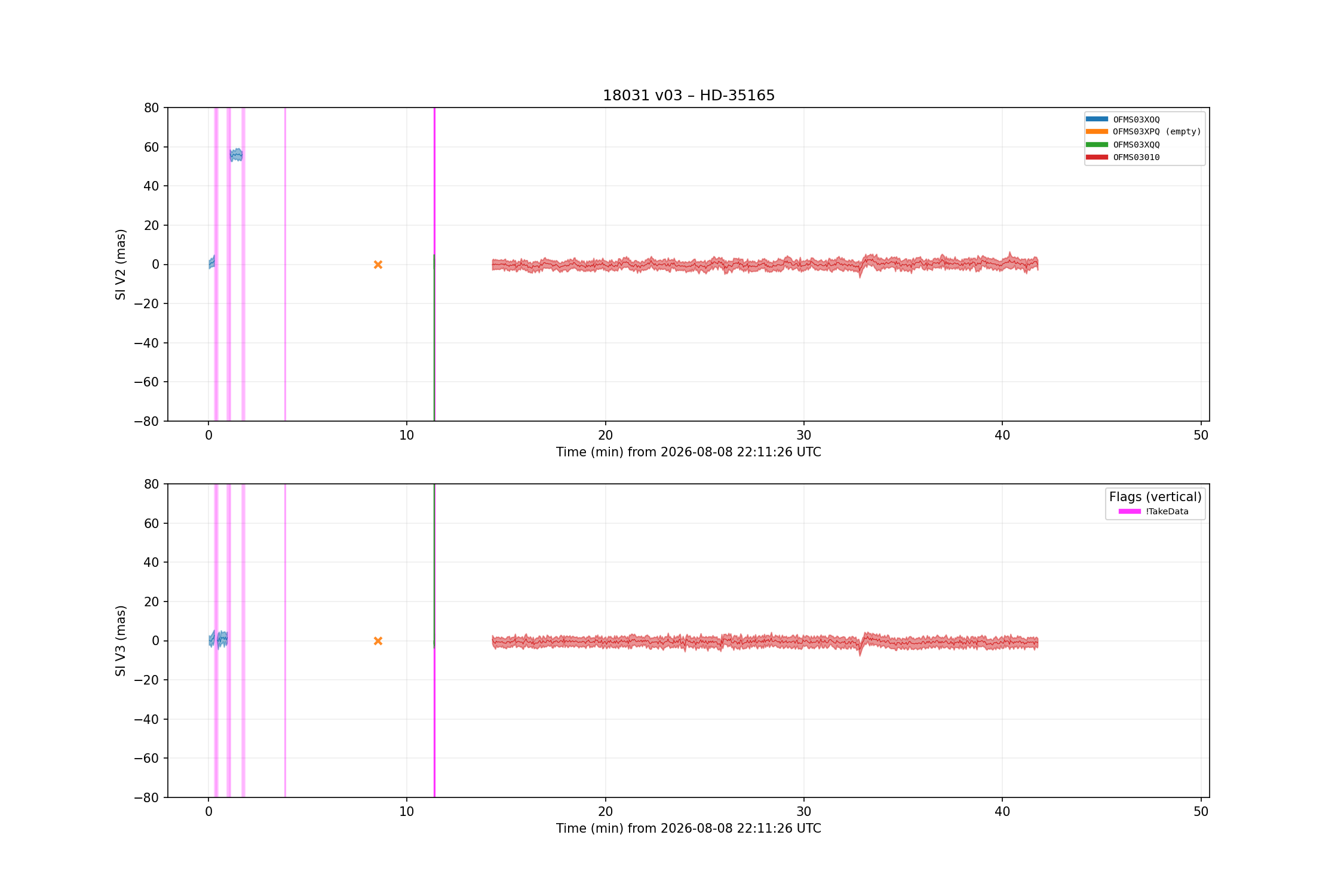Click the OFMS03010 legend text label
The image size is (1344, 896).
pyautogui.click(x=1136, y=158)
